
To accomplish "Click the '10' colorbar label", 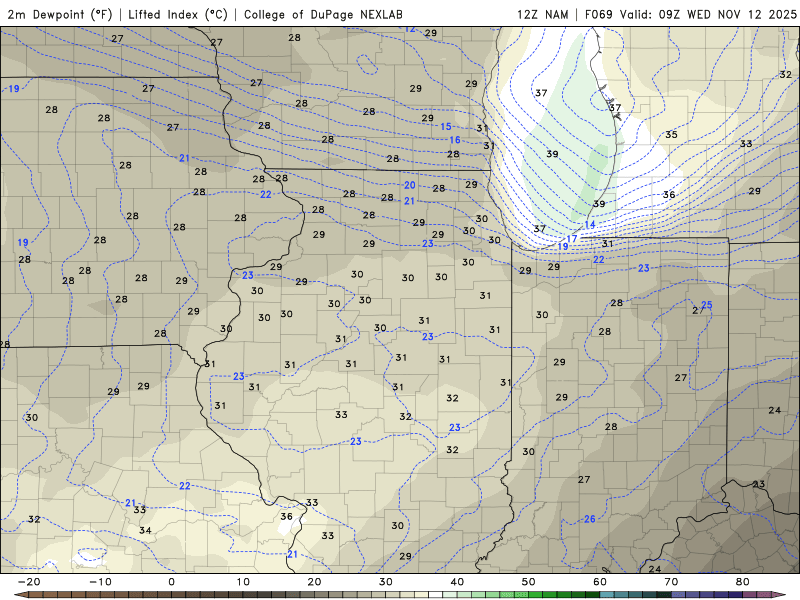I will pos(243,582).
